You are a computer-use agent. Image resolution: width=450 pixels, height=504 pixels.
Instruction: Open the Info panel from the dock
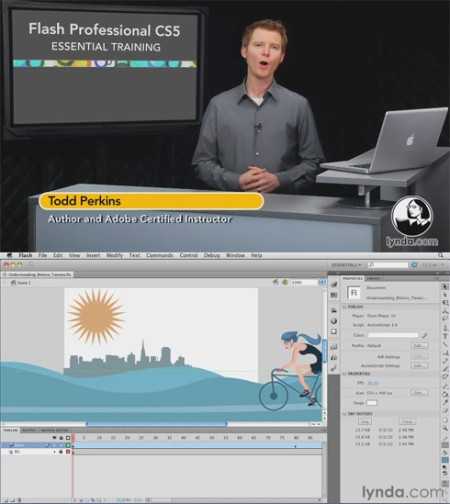point(334,321)
